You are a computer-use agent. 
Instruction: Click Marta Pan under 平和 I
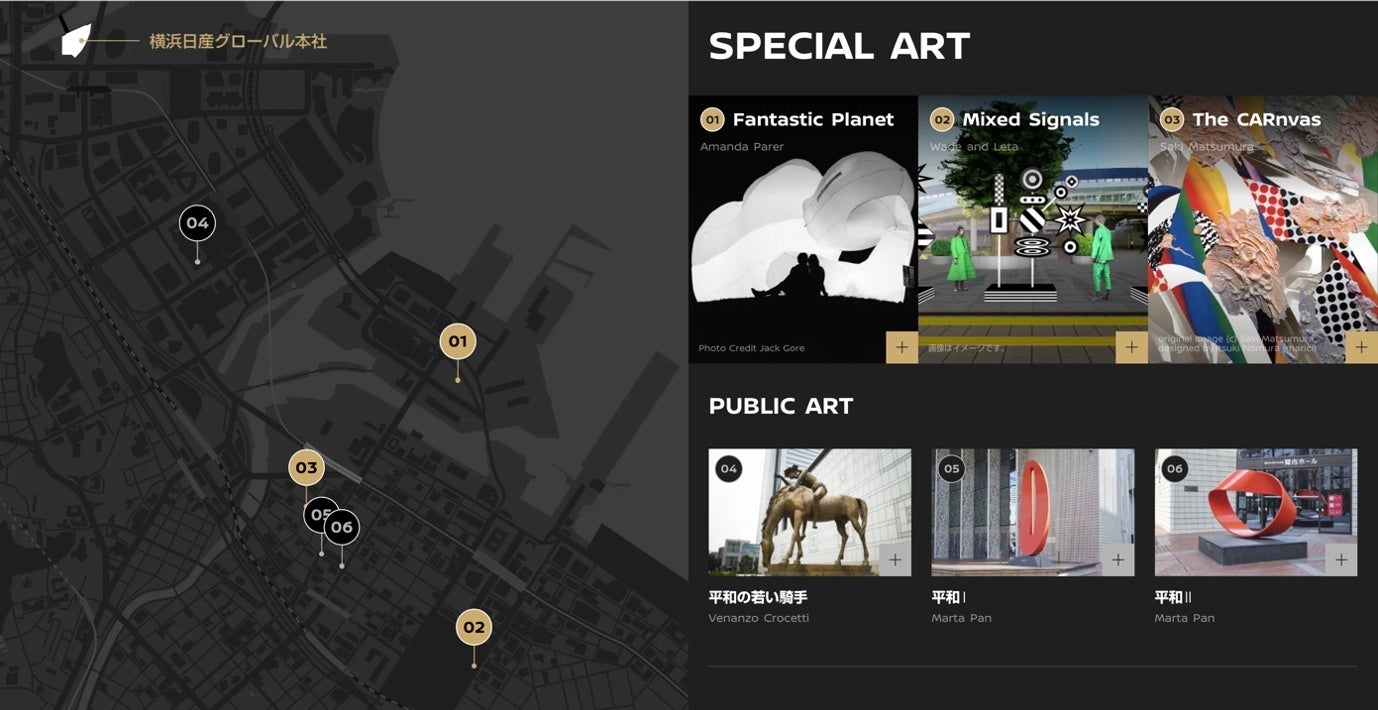pos(962,618)
